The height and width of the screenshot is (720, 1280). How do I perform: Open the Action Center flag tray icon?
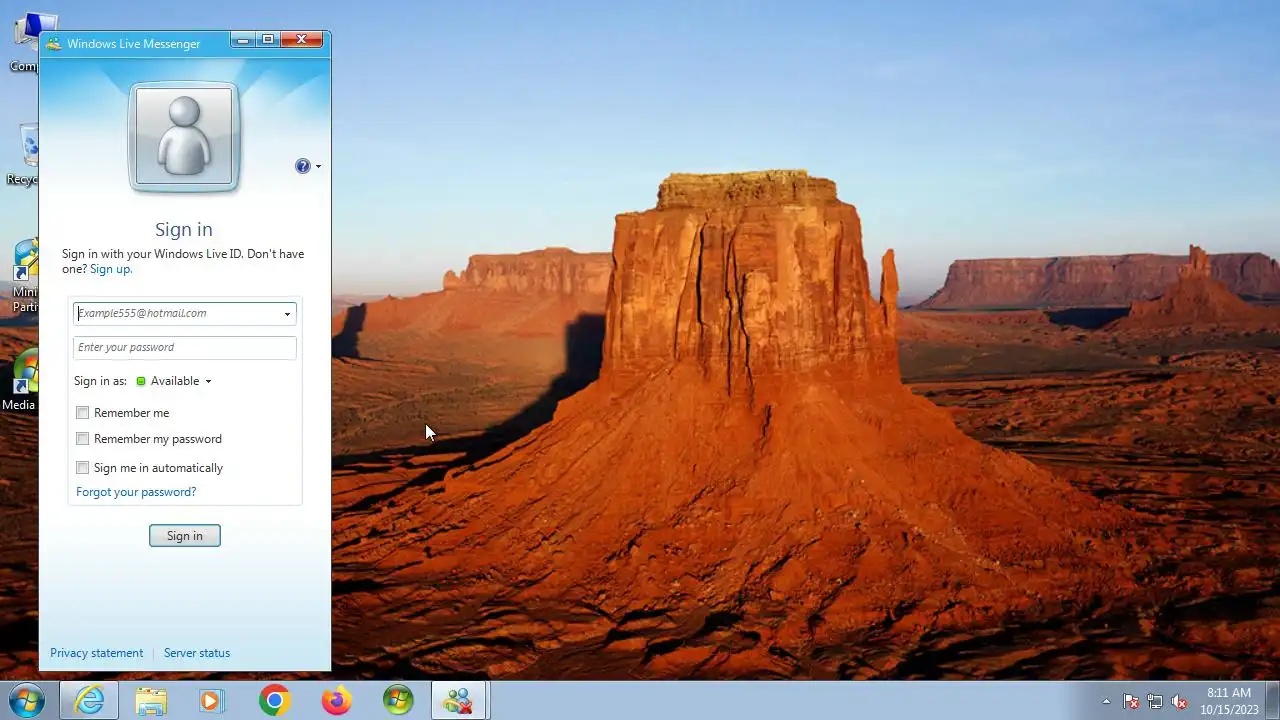pos(1131,701)
